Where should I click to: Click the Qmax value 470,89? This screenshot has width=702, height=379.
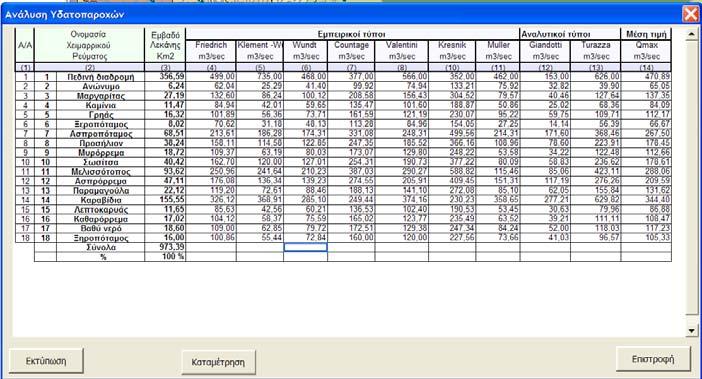pos(657,77)
